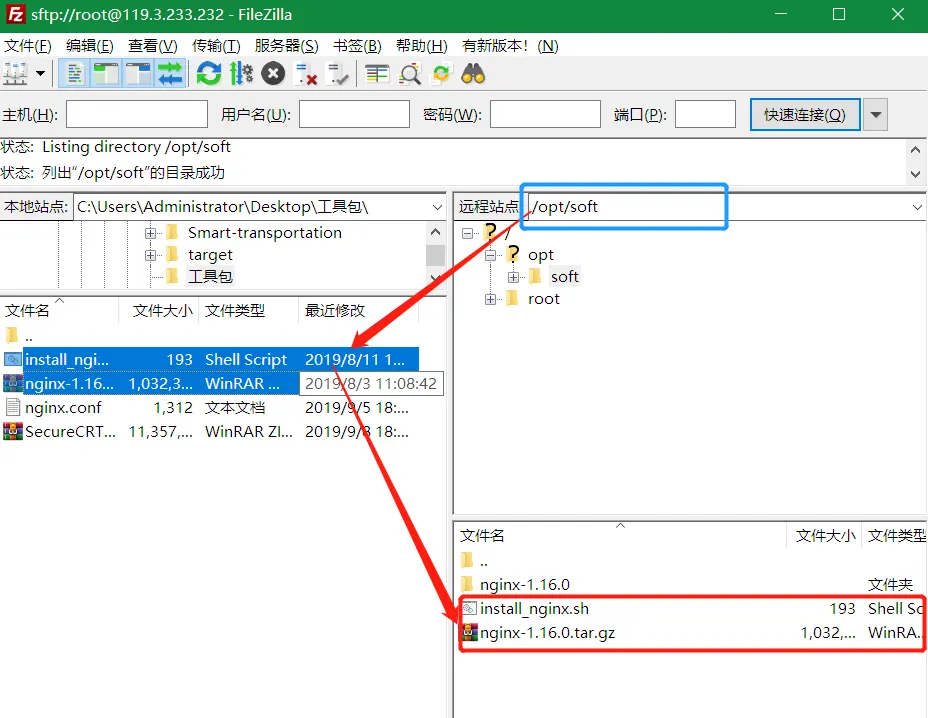Search remote files binoculars icon
928x718 pixels.
point(473,74)
